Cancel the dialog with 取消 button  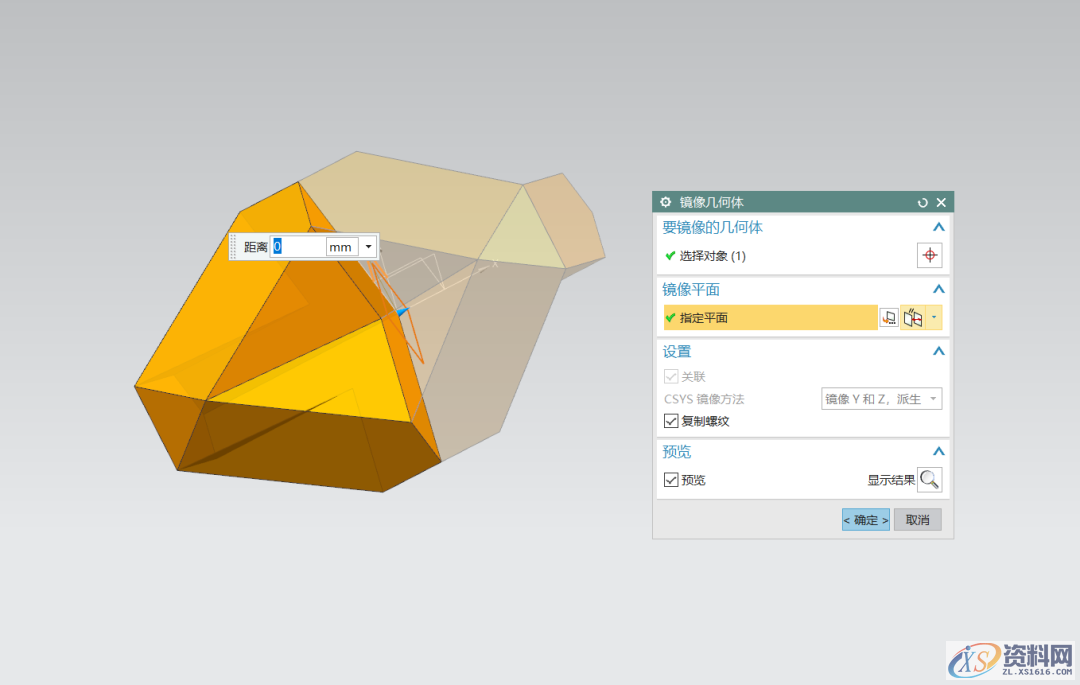tap(917, 519)
